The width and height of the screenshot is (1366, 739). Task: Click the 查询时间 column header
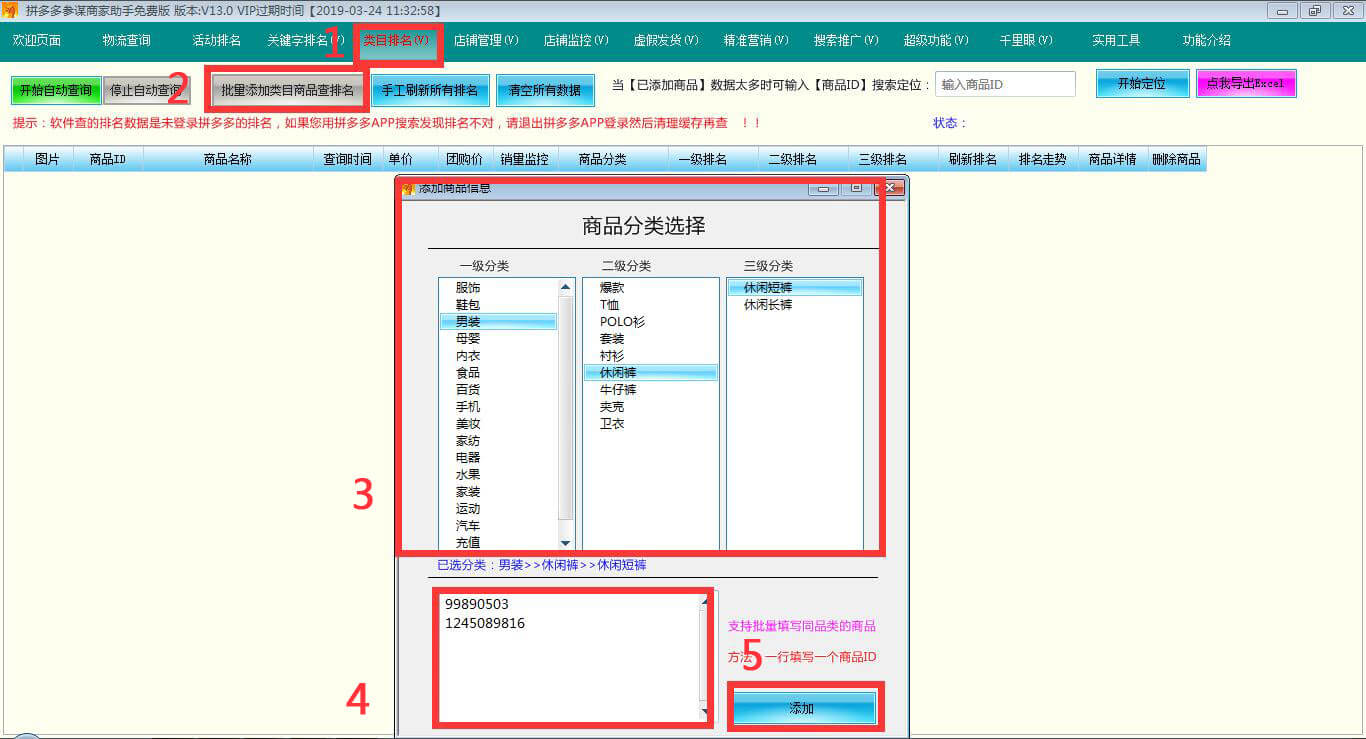[347, 159]
